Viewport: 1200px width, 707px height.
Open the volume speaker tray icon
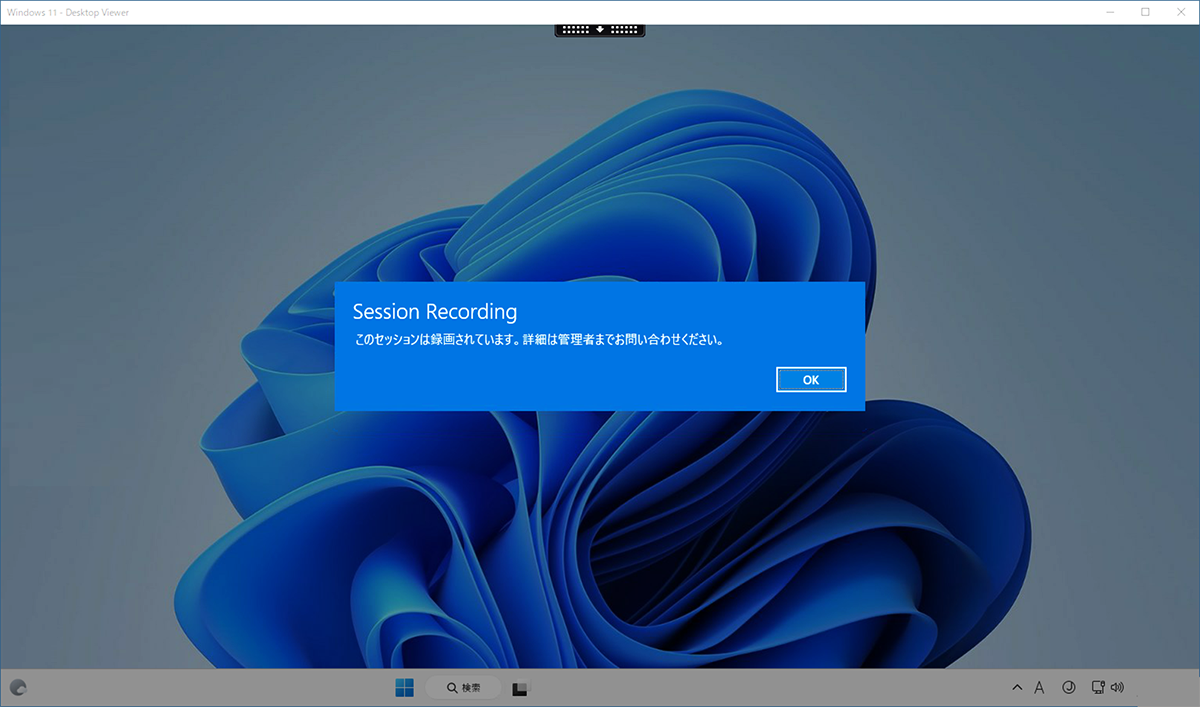pyautogui.click(x=1117, y=688)
